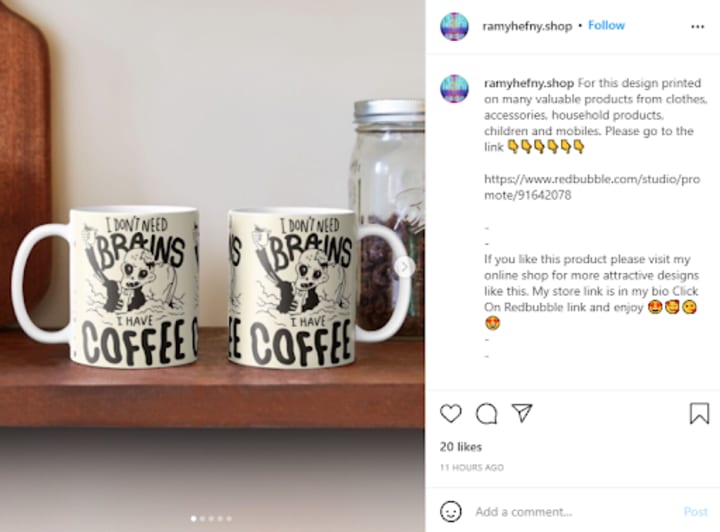
Task: Click the Post comment button
Action: pos(696,511)
